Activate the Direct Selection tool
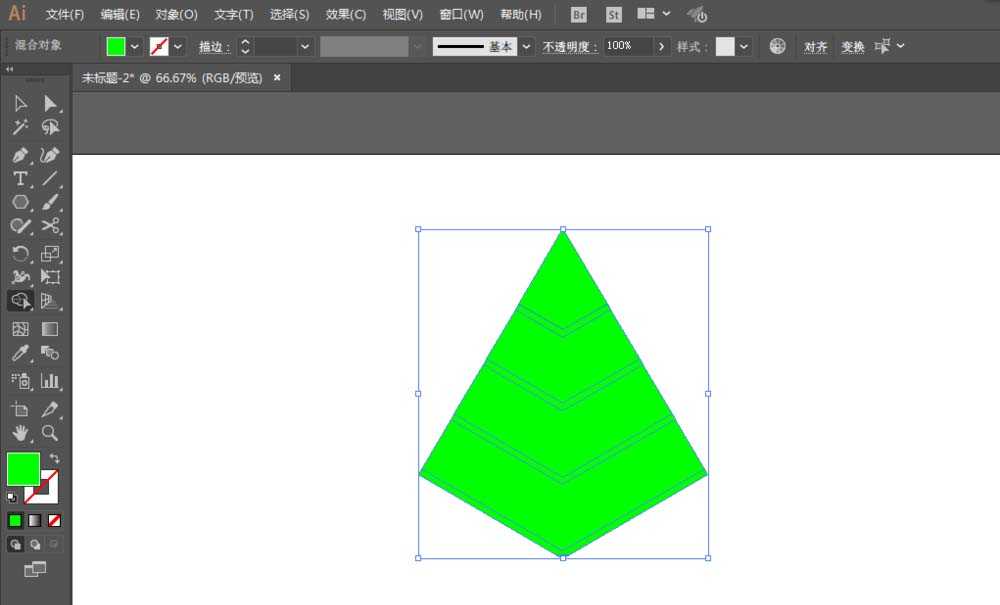The width and height of the screenshot is (1000, 605). pos(50,103)
